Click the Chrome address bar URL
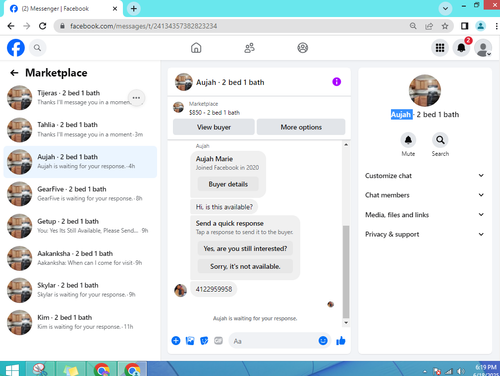 point(143,26)
